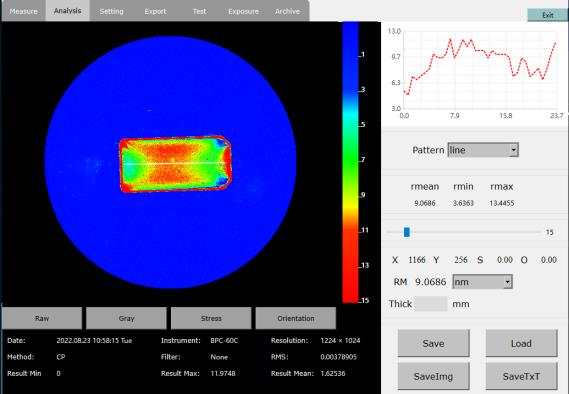This screenshot has height=394, width=569.
Task: Switch to Gray view
Action: (126, 318)
